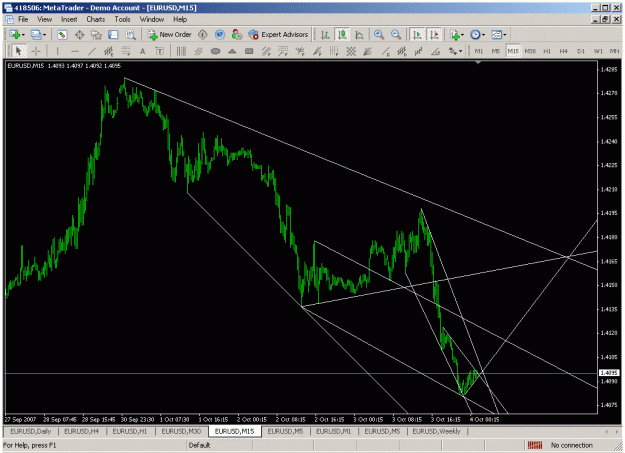Image resolution: width=625 pixels, height=453 pixels.
Task: Click the No connection status indicator
Action: tap(560, 445)
